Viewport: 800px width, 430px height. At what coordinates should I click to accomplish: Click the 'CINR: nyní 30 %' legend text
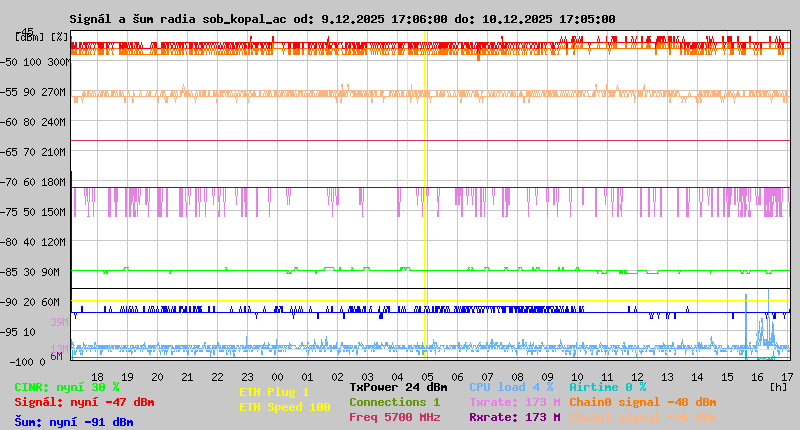pyautogui.click(x=67, y=387)
